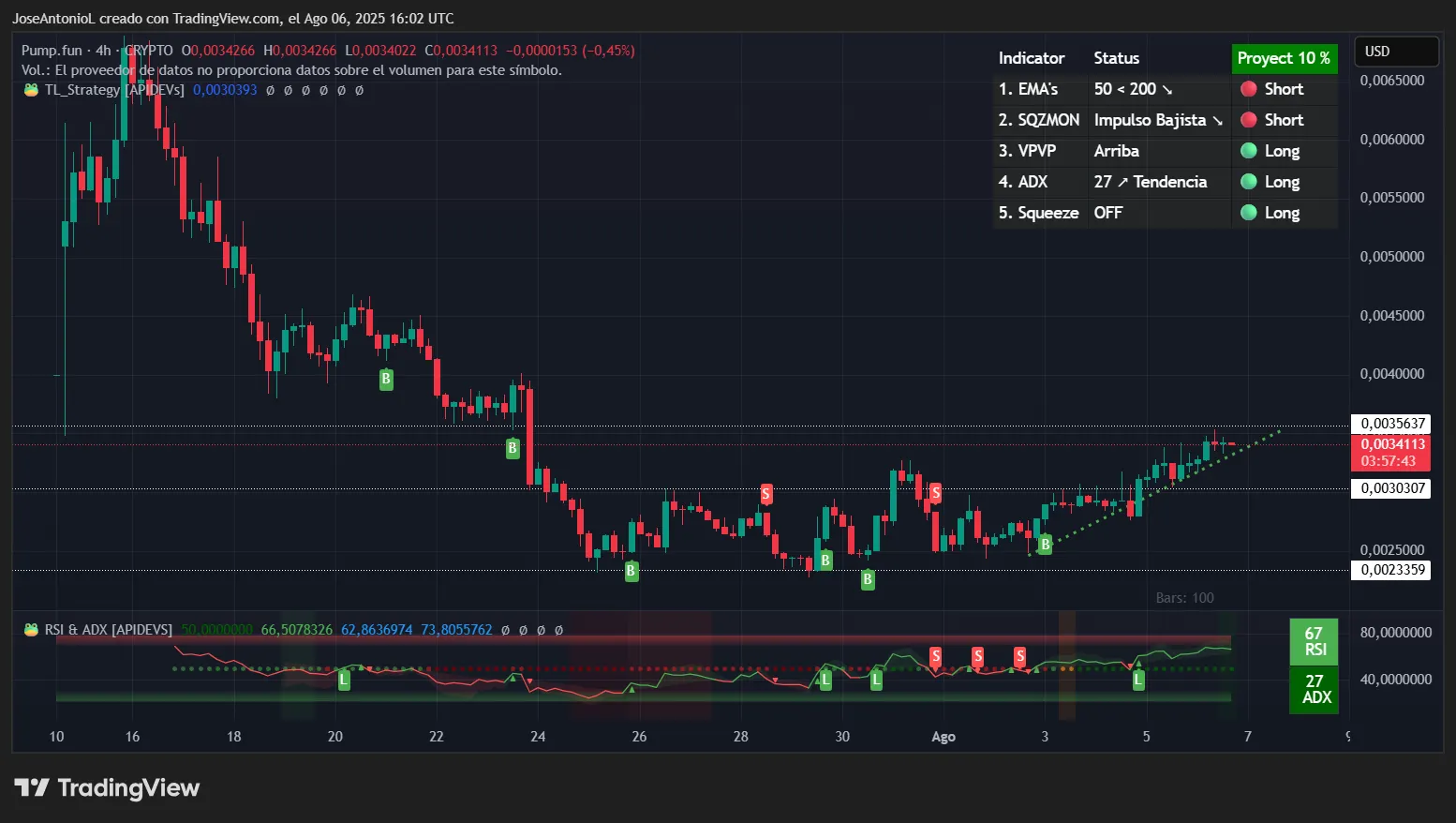Click the green 67 RSI badge
The image size is (1456, 823).
pos(1315,639)
